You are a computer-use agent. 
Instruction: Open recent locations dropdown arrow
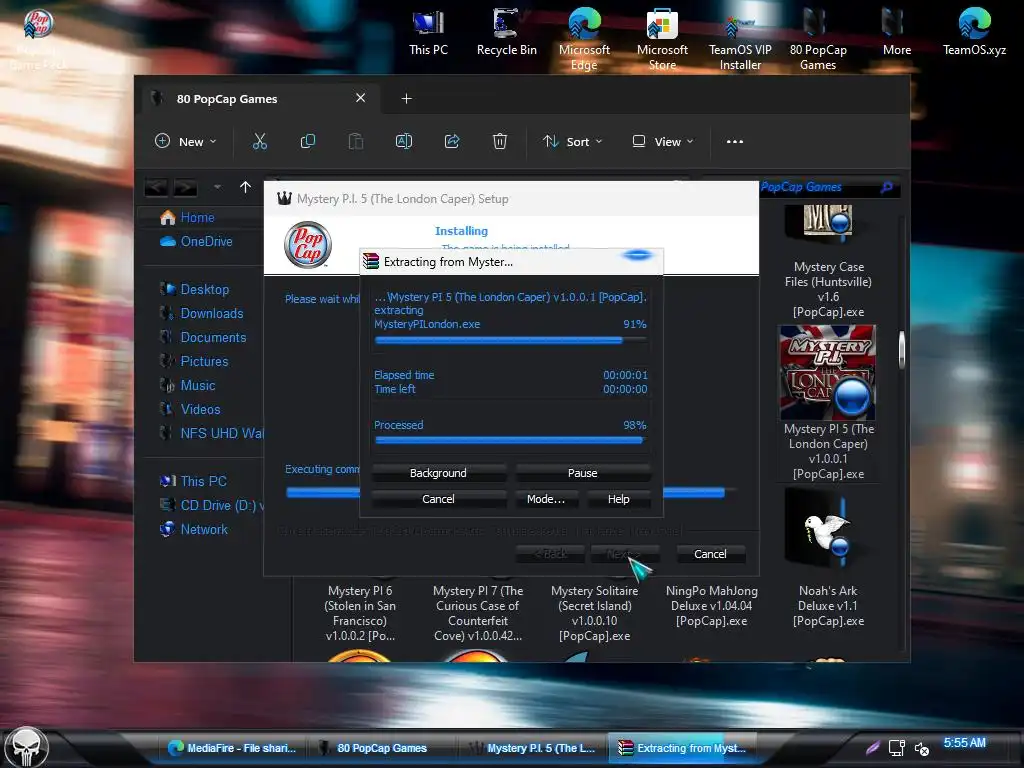217,187
